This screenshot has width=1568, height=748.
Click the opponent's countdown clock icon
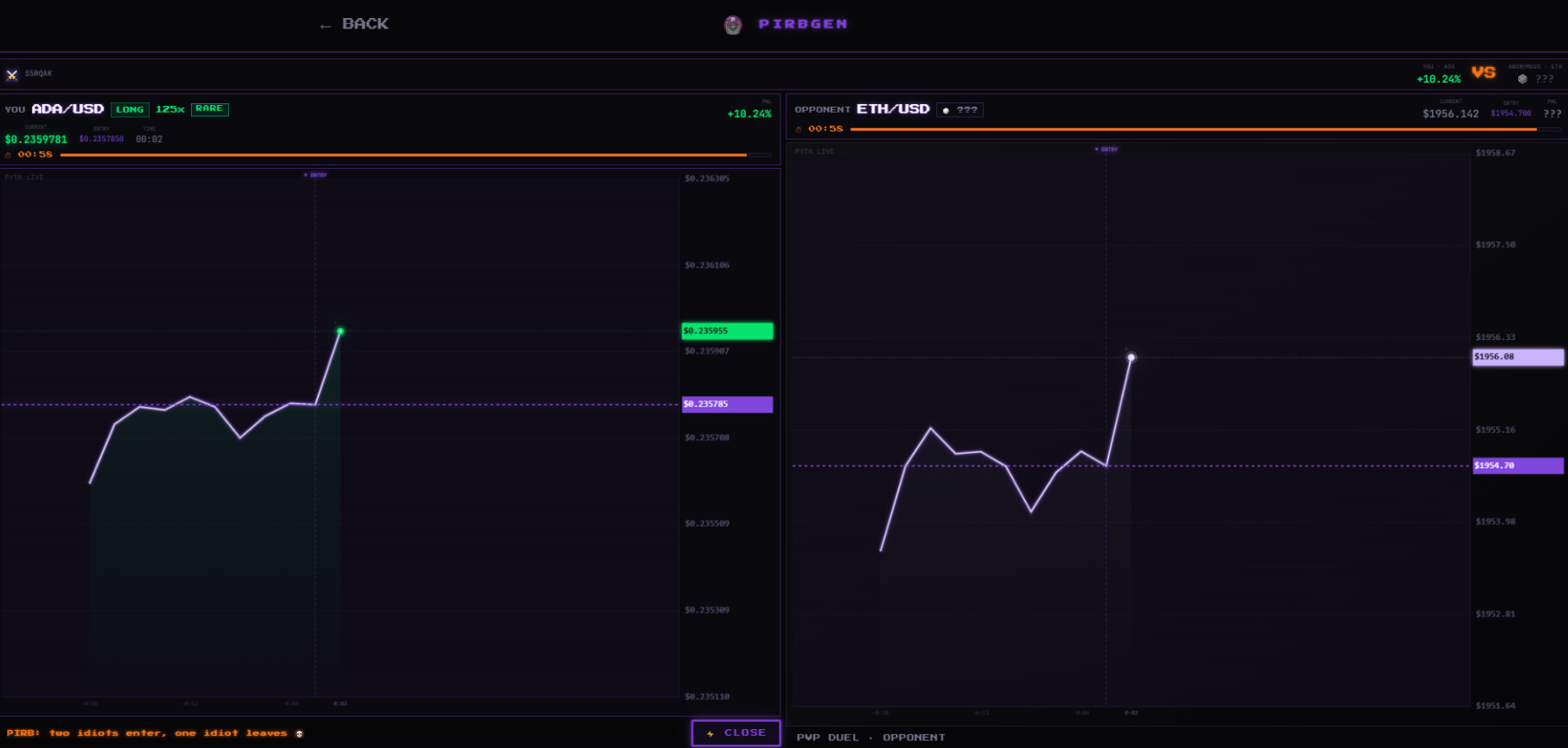click(799, 129)
